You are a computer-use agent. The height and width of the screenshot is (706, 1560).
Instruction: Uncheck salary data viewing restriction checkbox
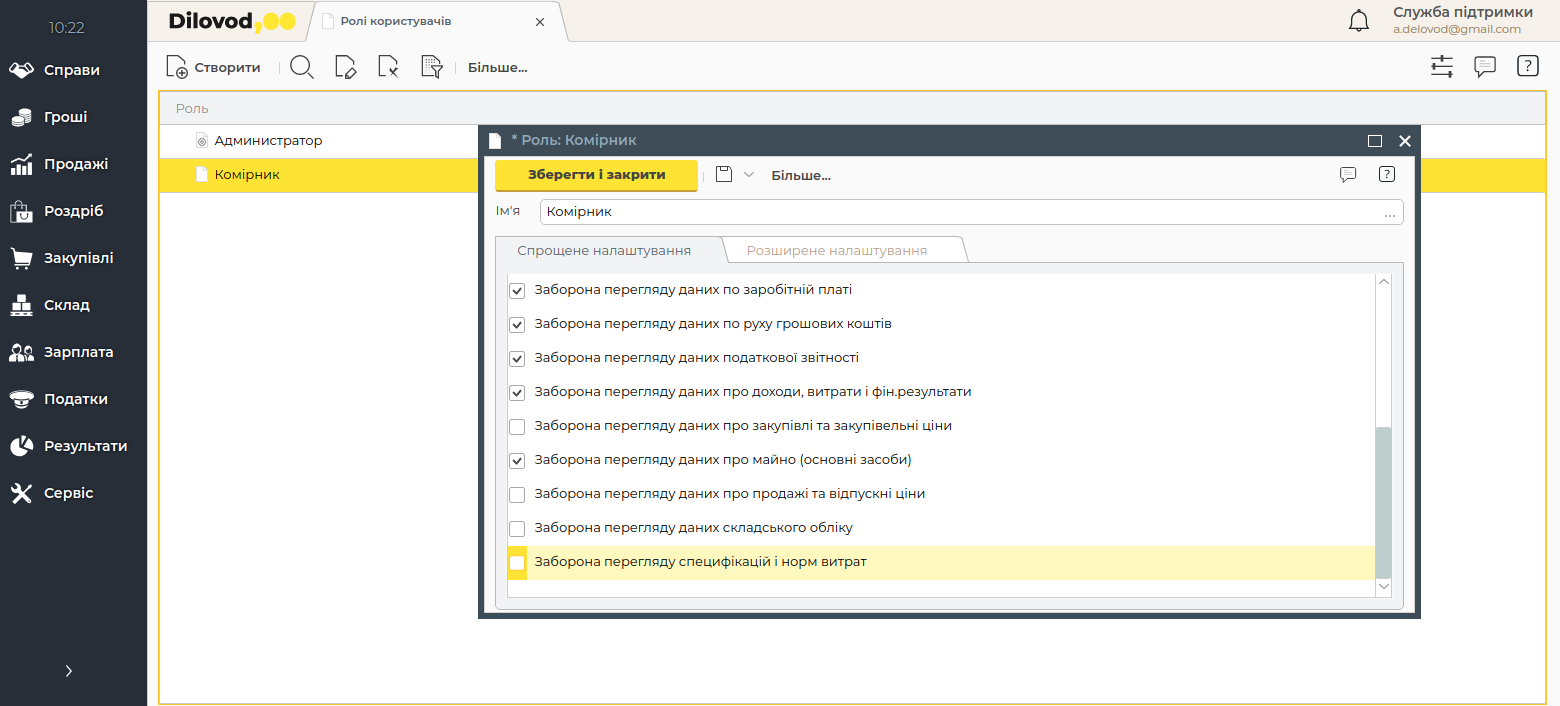click(x=517, y=291)
